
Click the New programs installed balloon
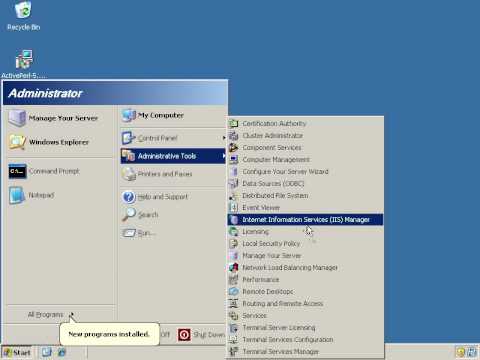click(x=109, y=334)
